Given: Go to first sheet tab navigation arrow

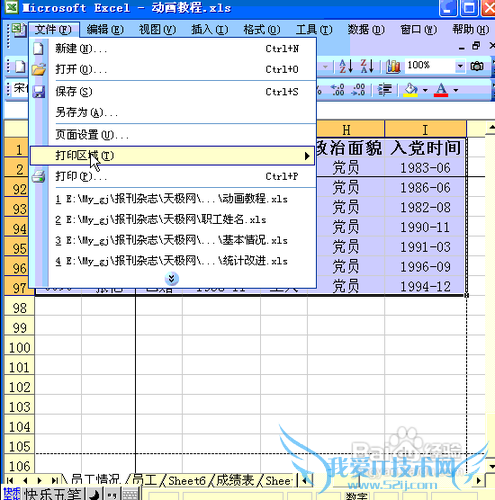Looking at the screenshot, I should coord(10,480).
